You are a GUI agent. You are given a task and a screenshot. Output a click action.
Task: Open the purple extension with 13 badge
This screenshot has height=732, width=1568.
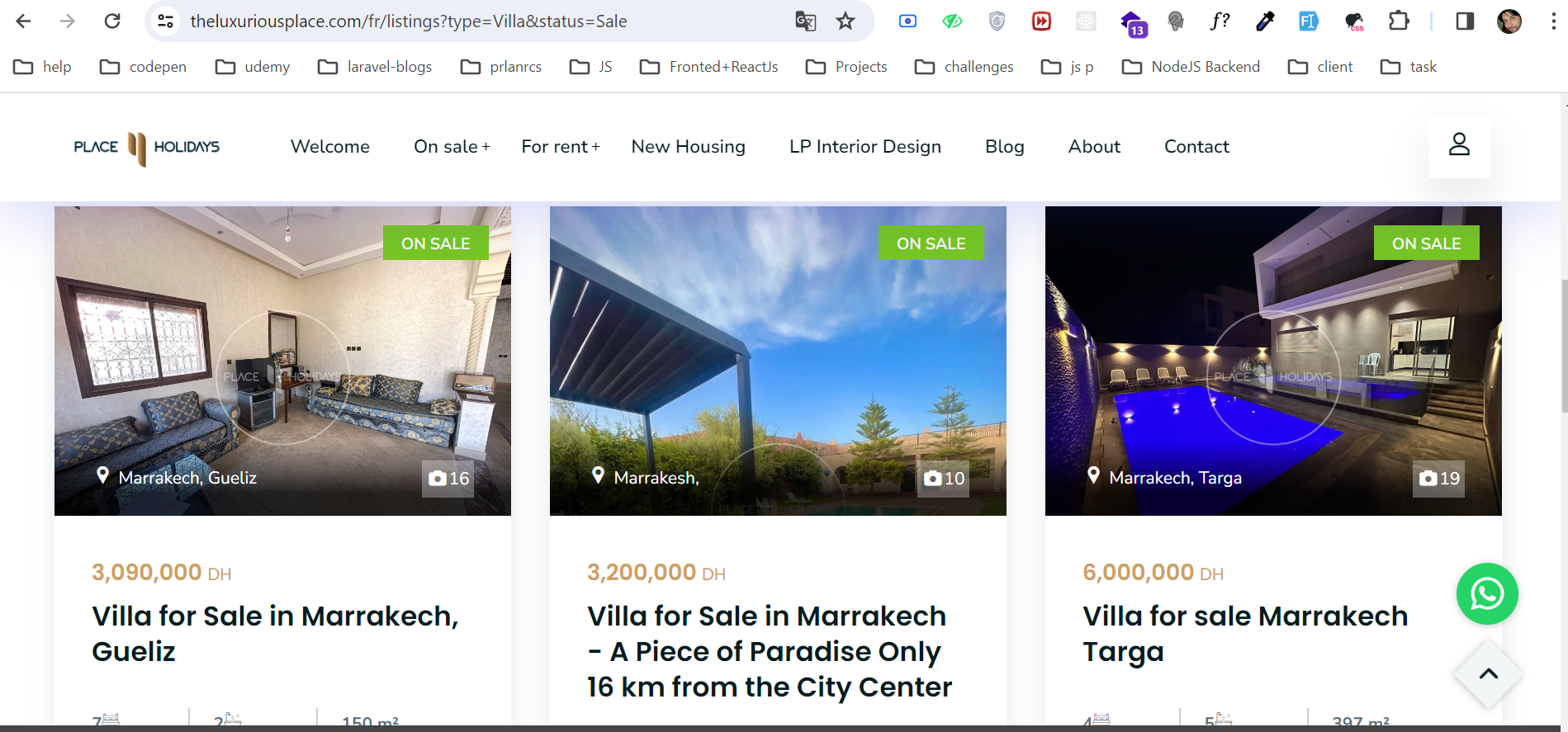(1133, 23)
